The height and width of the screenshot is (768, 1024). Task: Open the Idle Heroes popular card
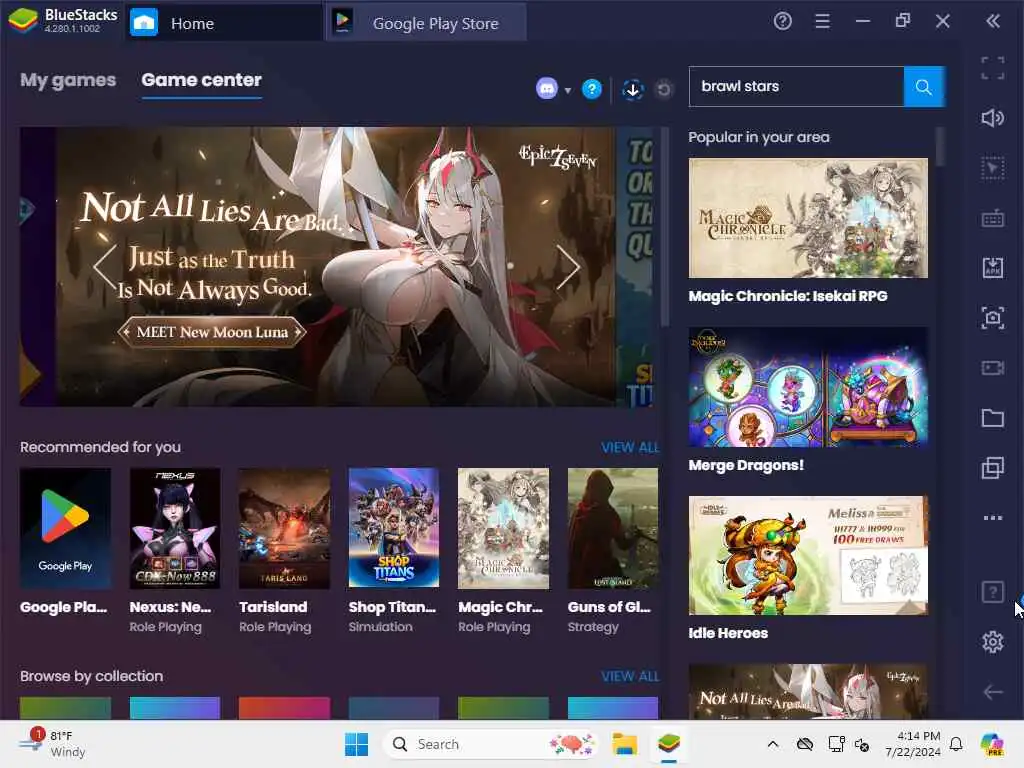tap(808, 556)
